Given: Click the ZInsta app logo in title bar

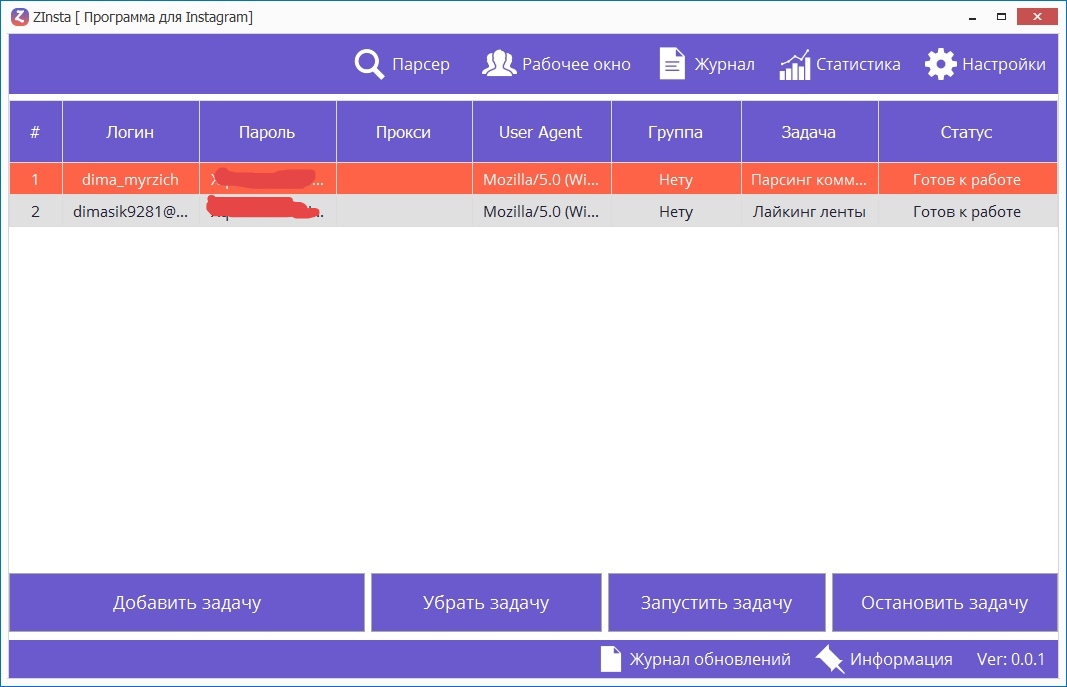Looking at the screenshot, I should (x=18, y=17).
